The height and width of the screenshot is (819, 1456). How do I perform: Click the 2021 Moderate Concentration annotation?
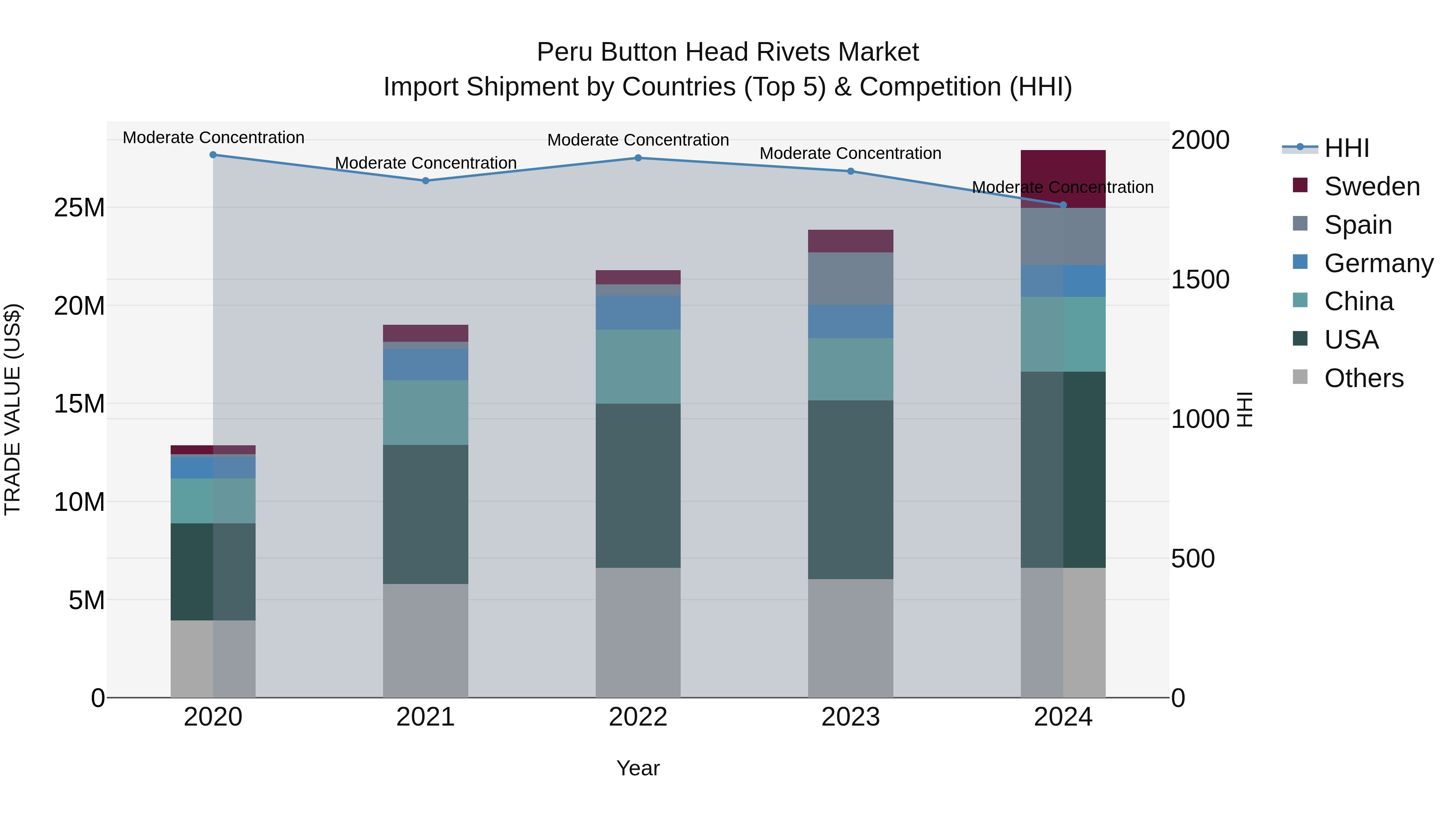pos(426,163)
